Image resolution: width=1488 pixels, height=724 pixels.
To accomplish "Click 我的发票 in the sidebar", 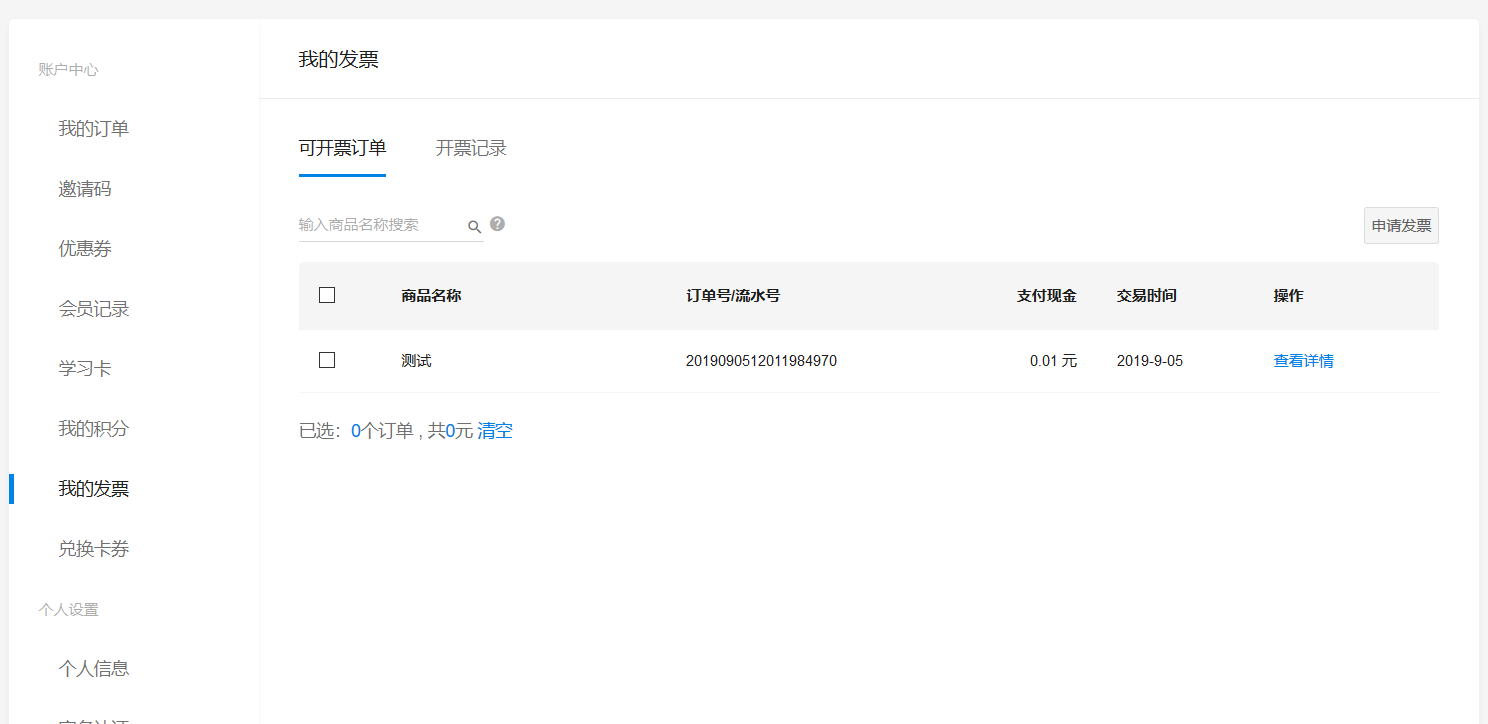I will coord(94,489).
